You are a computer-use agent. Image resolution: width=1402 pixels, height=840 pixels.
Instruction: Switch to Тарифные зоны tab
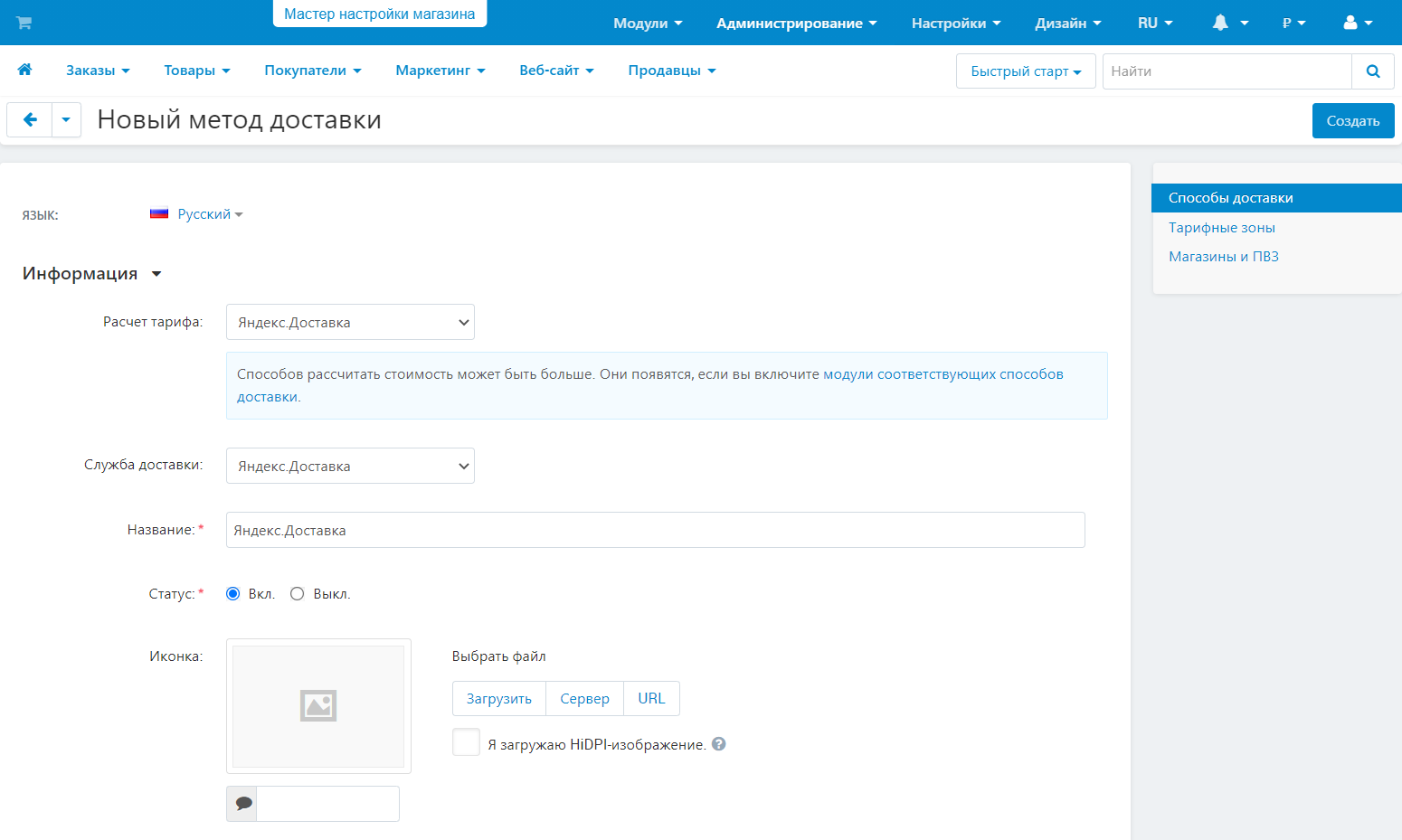(x=1221, y=228)
